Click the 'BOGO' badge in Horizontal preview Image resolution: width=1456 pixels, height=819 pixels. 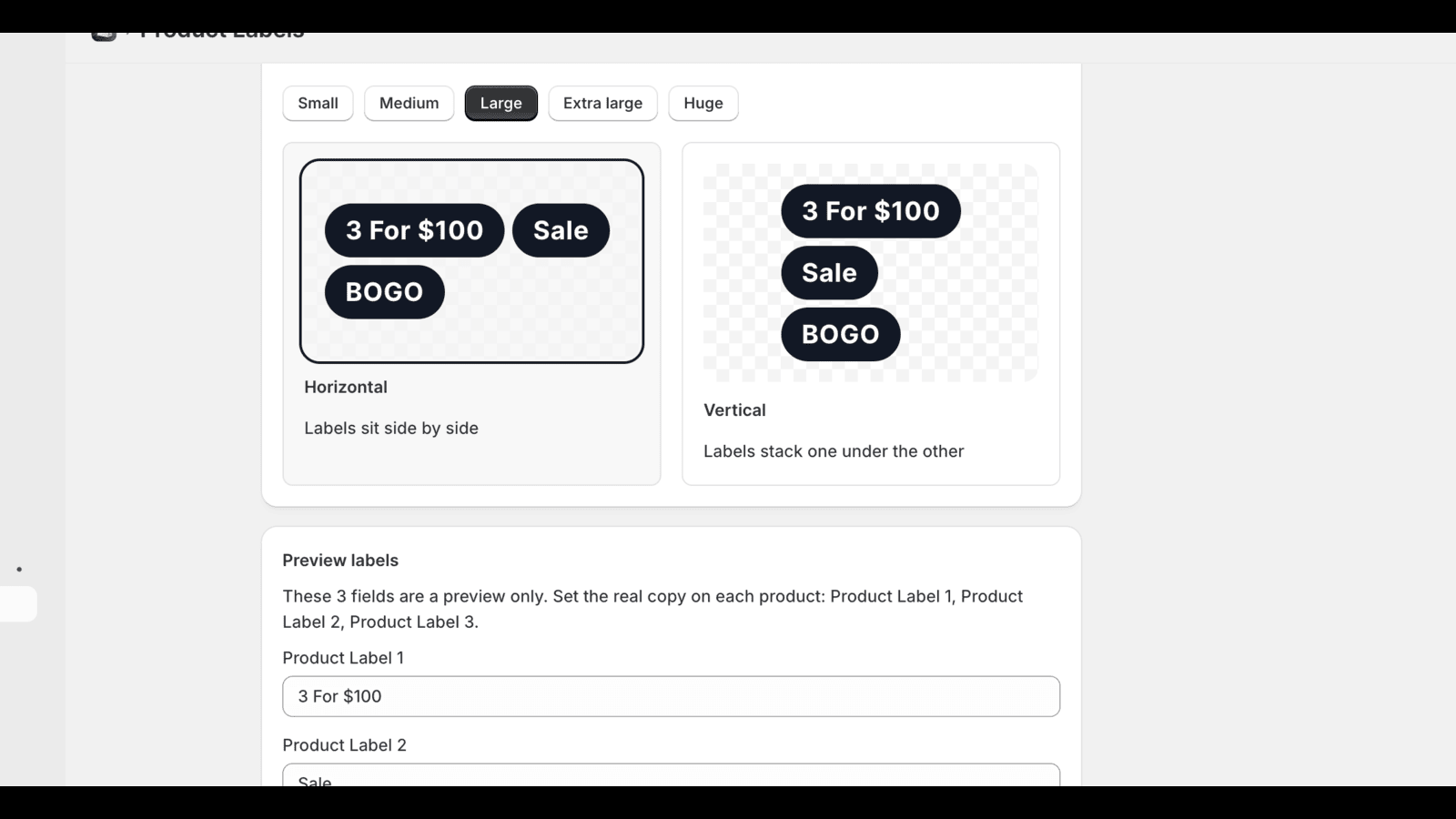click(384, 292)
